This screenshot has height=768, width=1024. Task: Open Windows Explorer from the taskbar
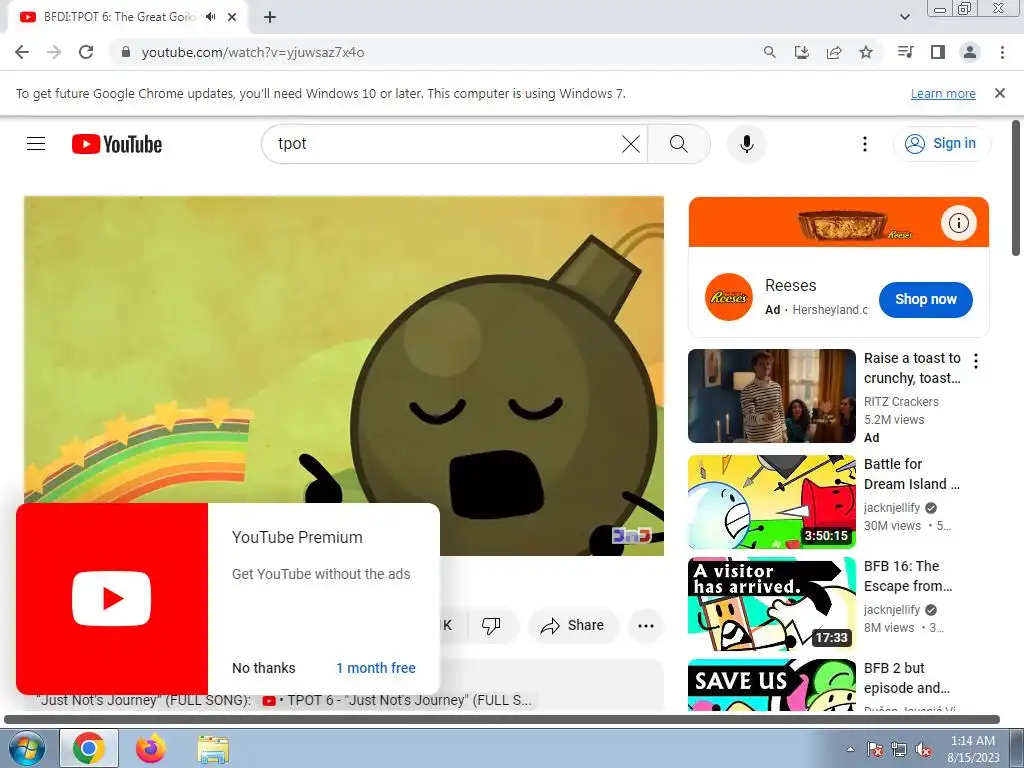coord(214,748)
